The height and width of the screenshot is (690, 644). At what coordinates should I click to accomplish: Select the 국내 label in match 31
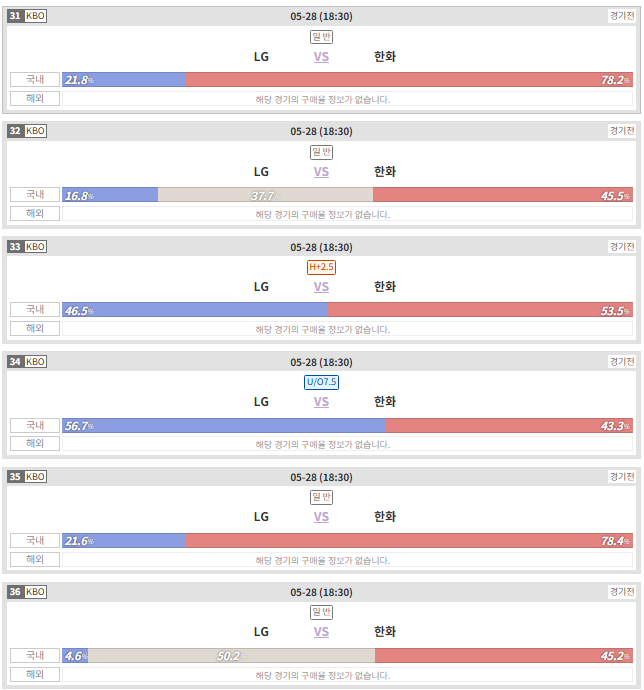(x=35, y=80)
